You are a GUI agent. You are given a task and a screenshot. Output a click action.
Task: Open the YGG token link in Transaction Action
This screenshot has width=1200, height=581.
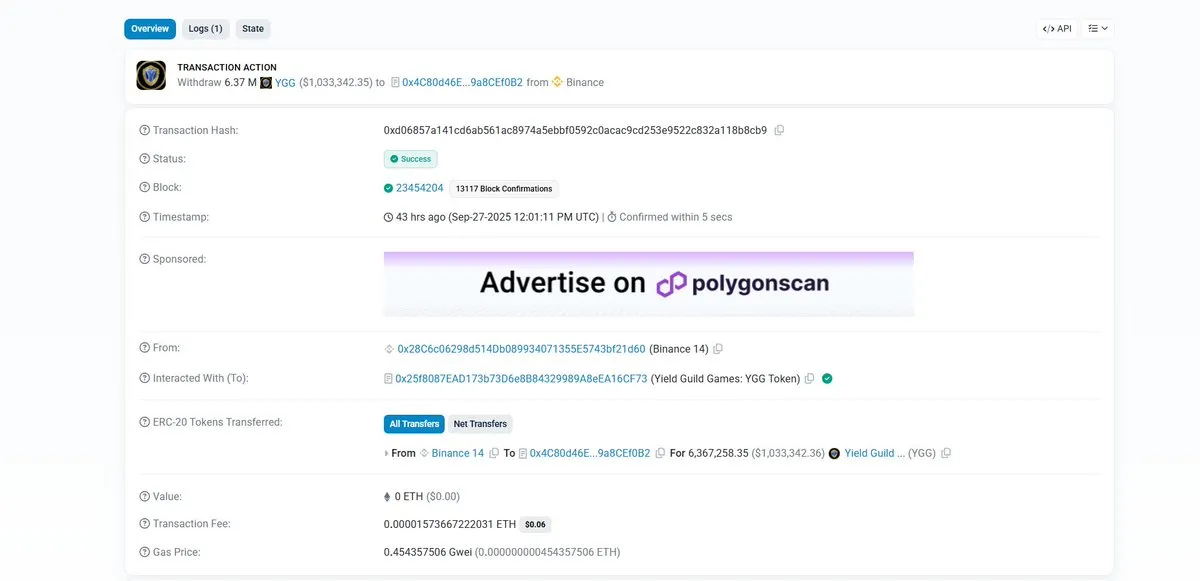pyautogui.click(x=285, y=82)
